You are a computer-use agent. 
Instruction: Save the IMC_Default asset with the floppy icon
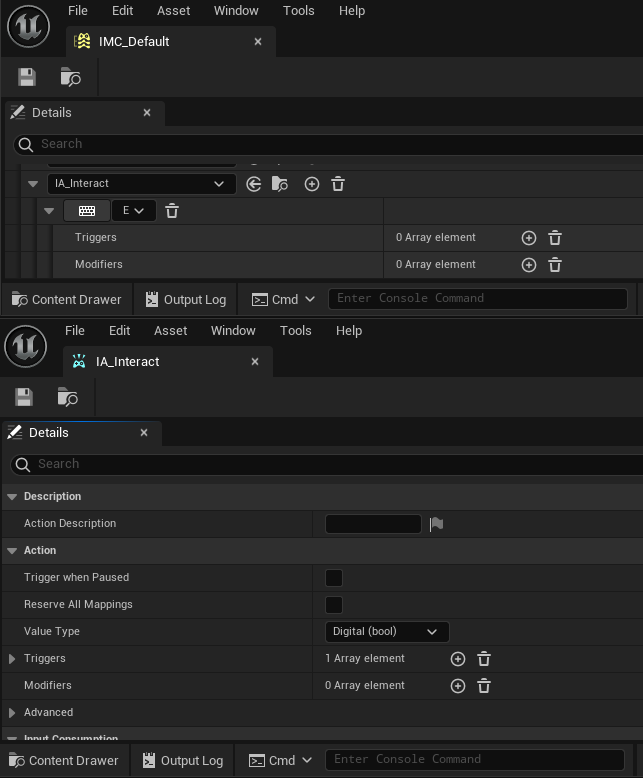(27, 77)
